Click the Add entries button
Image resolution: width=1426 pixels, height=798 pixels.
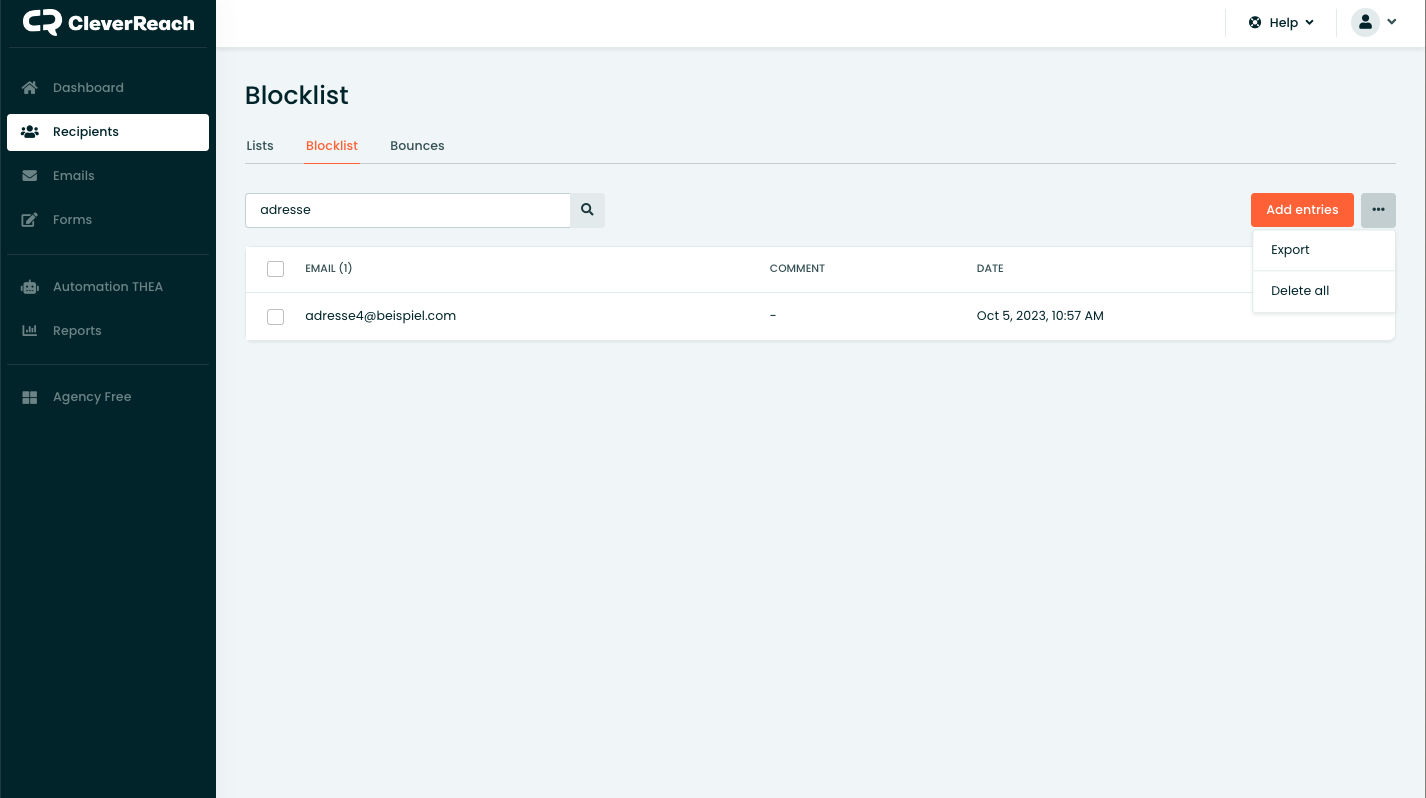coord(1302,210)
